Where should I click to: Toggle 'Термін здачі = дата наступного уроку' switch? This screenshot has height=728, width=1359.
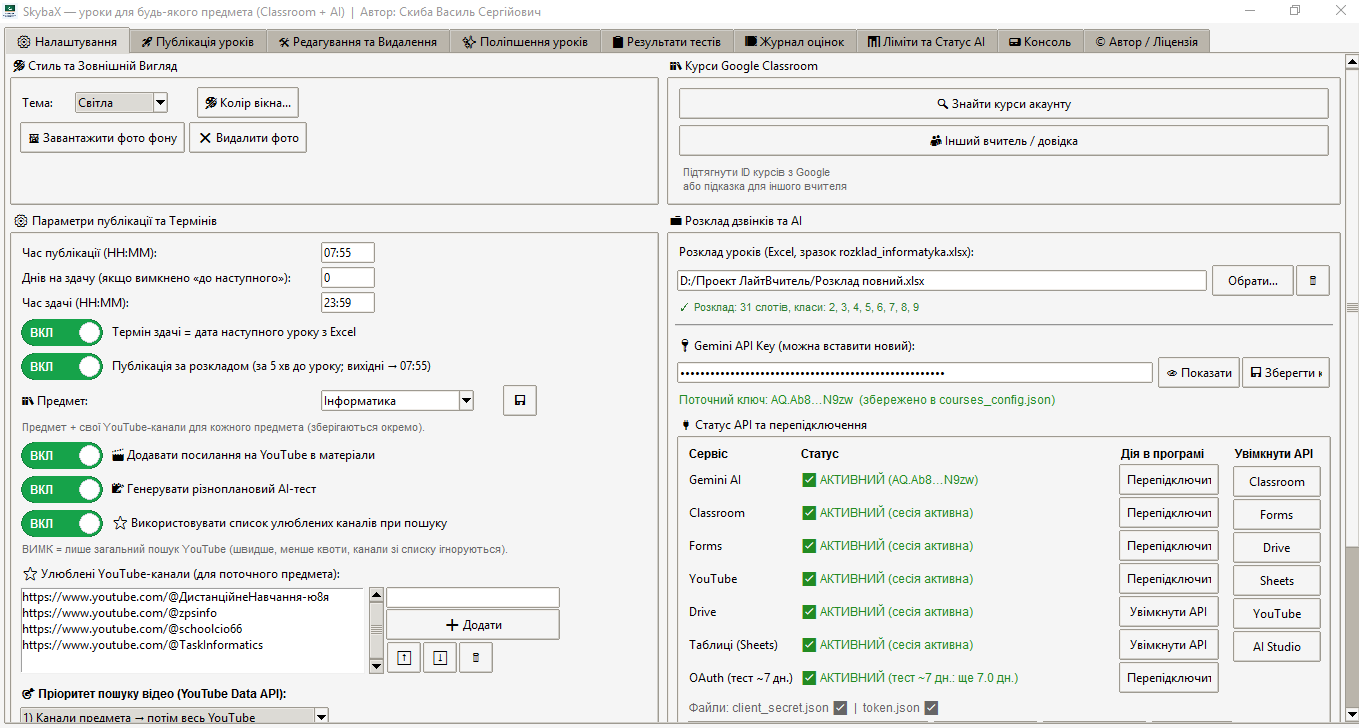point(62,332)
